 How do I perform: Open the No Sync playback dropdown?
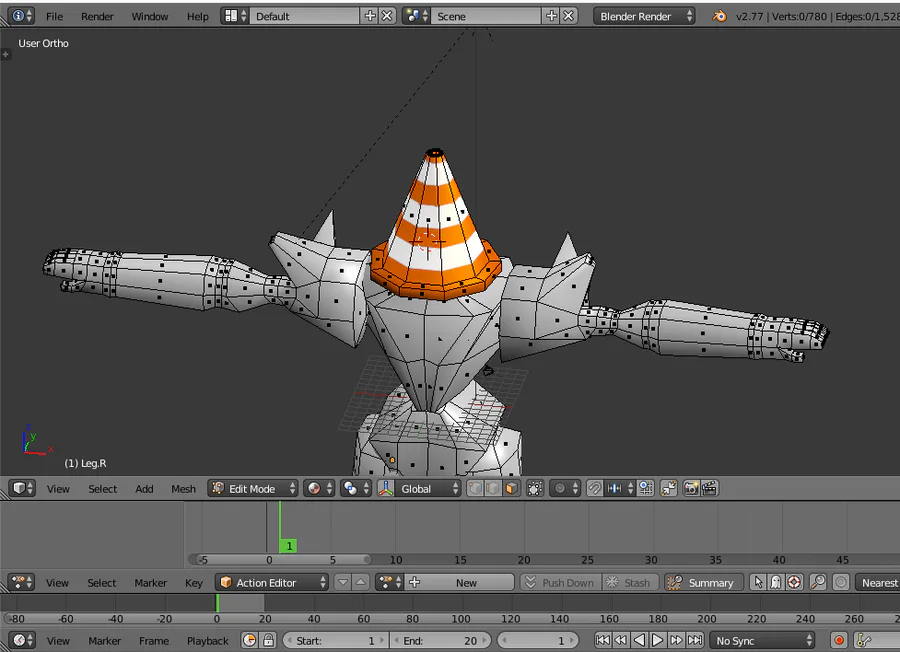click(762, 641)
